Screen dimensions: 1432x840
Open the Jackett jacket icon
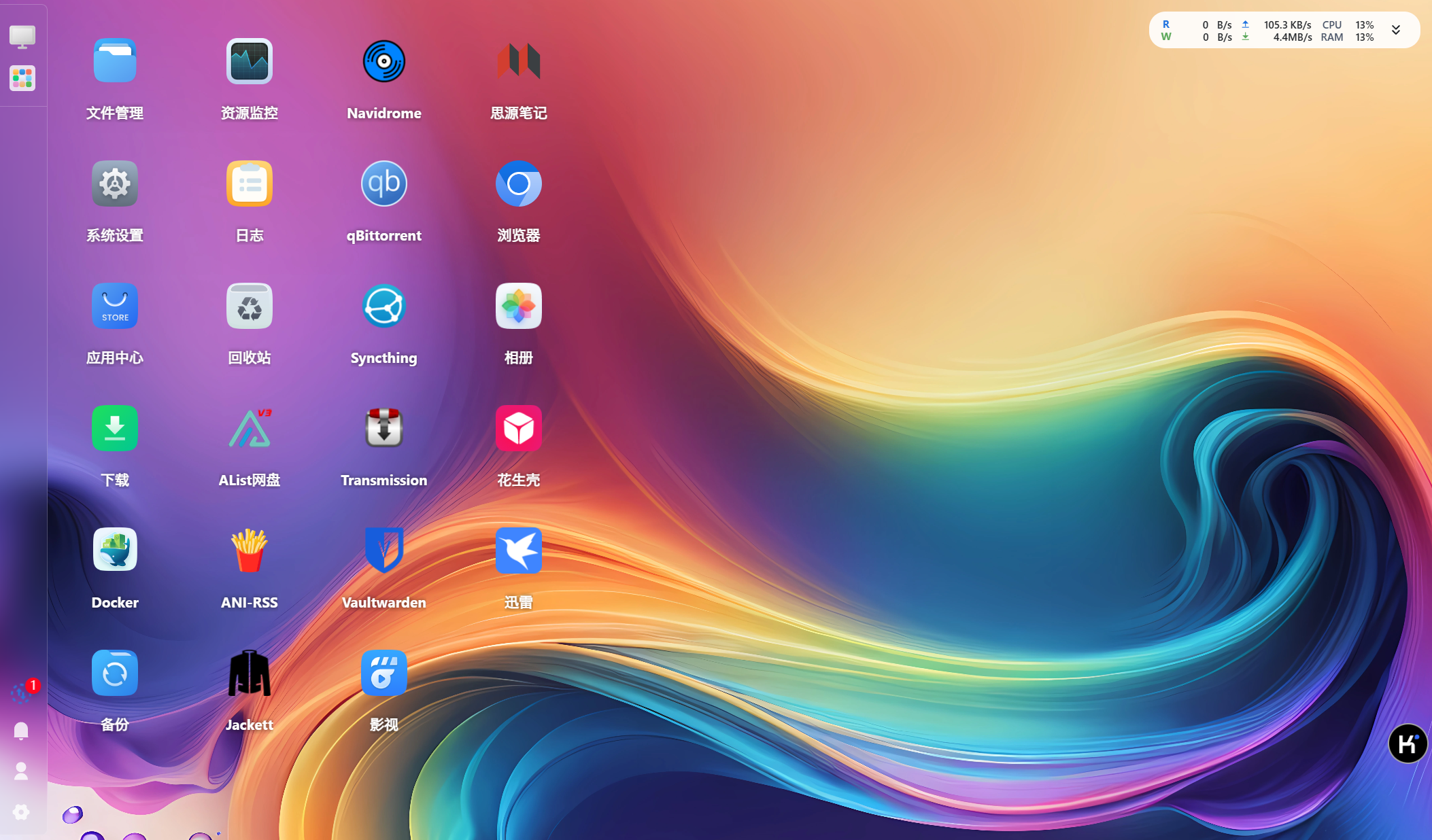click(249, 673)
